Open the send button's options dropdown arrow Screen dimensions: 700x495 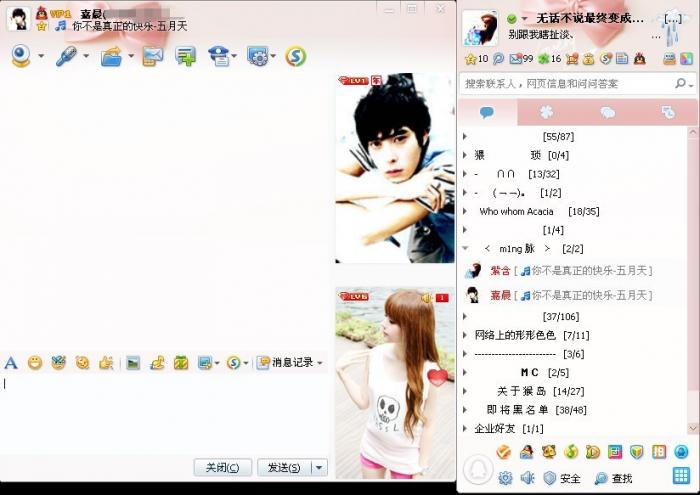tap(319, 468)
